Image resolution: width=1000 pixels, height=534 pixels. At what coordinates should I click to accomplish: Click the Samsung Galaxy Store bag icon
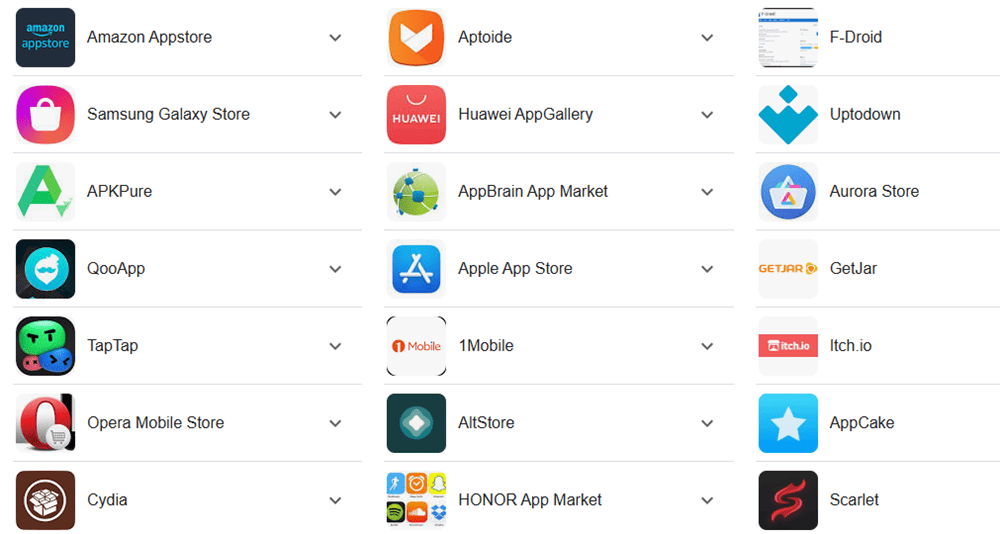pos(45,115)
